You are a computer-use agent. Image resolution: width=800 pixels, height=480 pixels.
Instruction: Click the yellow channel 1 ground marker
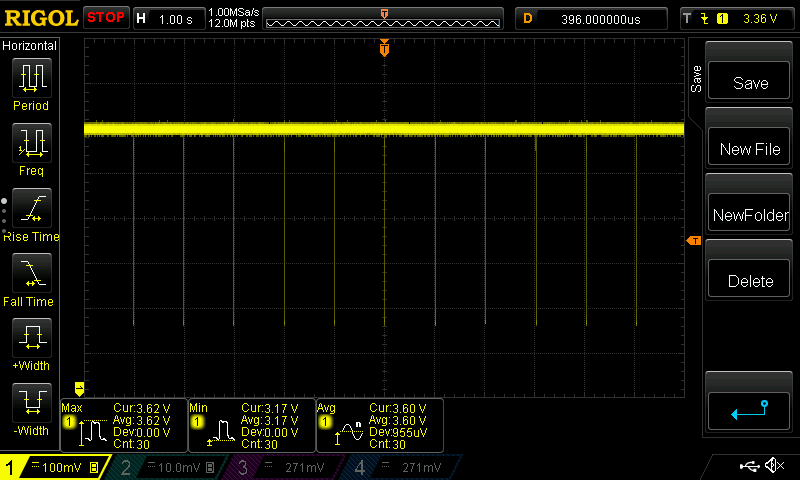pyautogui.click(x=79, y=389)
